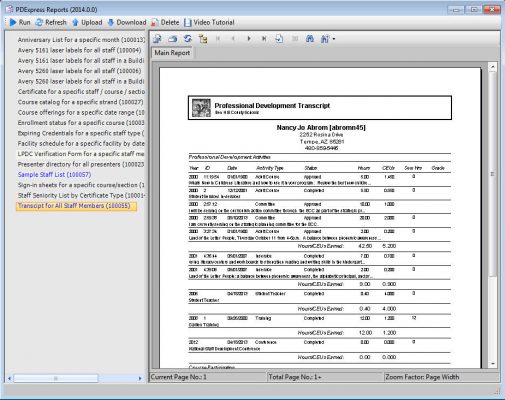
Task: Open the Video Tutorial
Action: [x=209, y=22]
